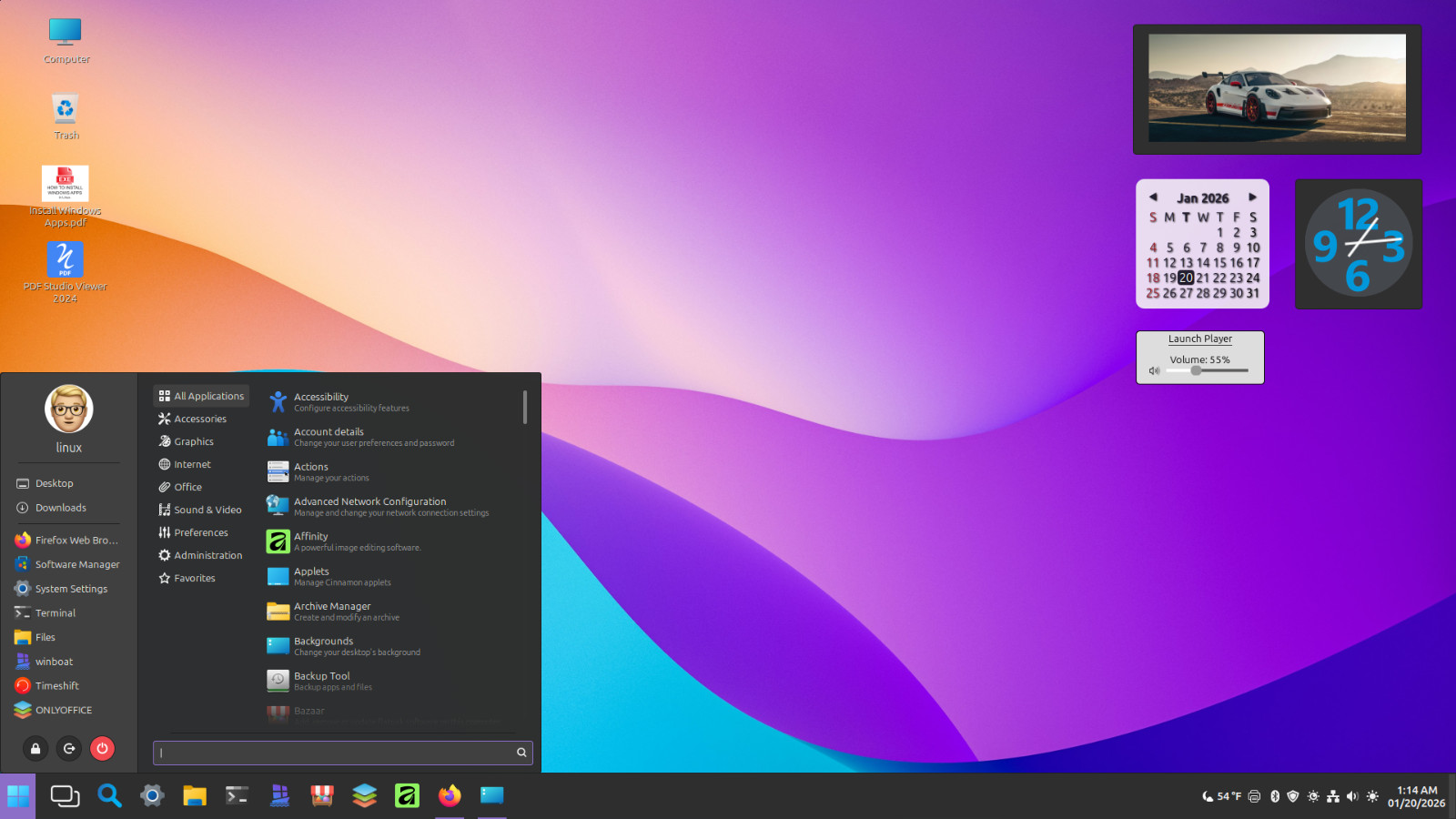The height and width of the screenshot is (819, 1456).
Task: Click the printer tray icon
Action: tap(1254, 796)
